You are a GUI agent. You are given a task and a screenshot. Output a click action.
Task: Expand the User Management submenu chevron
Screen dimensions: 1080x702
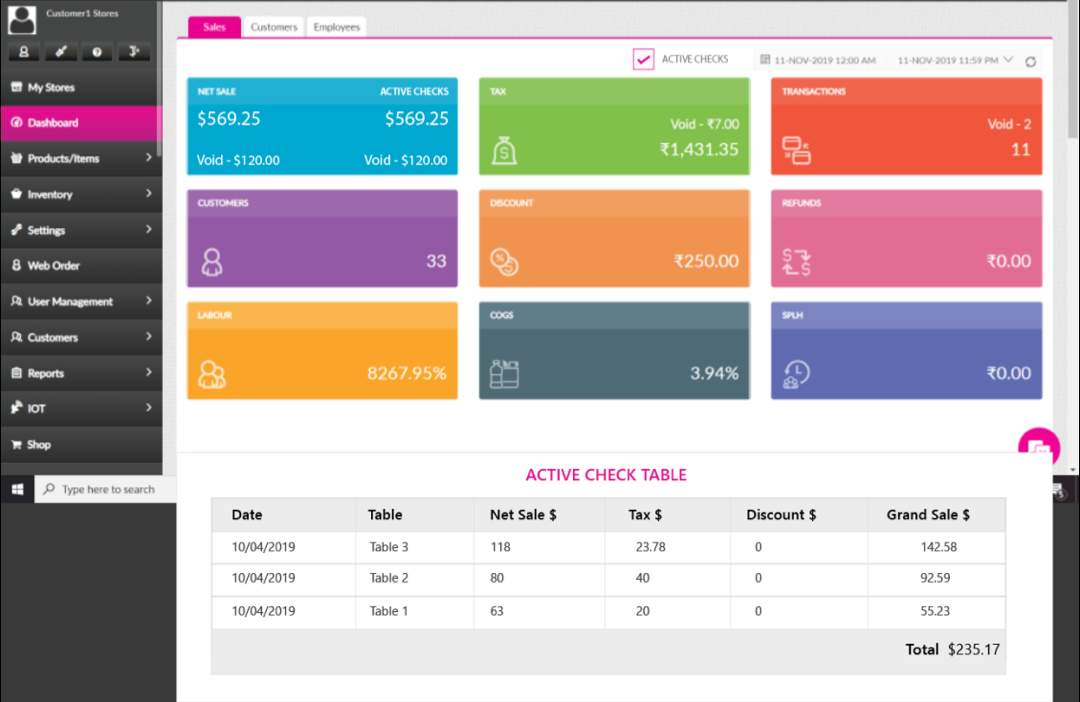[x=149, y=301]
